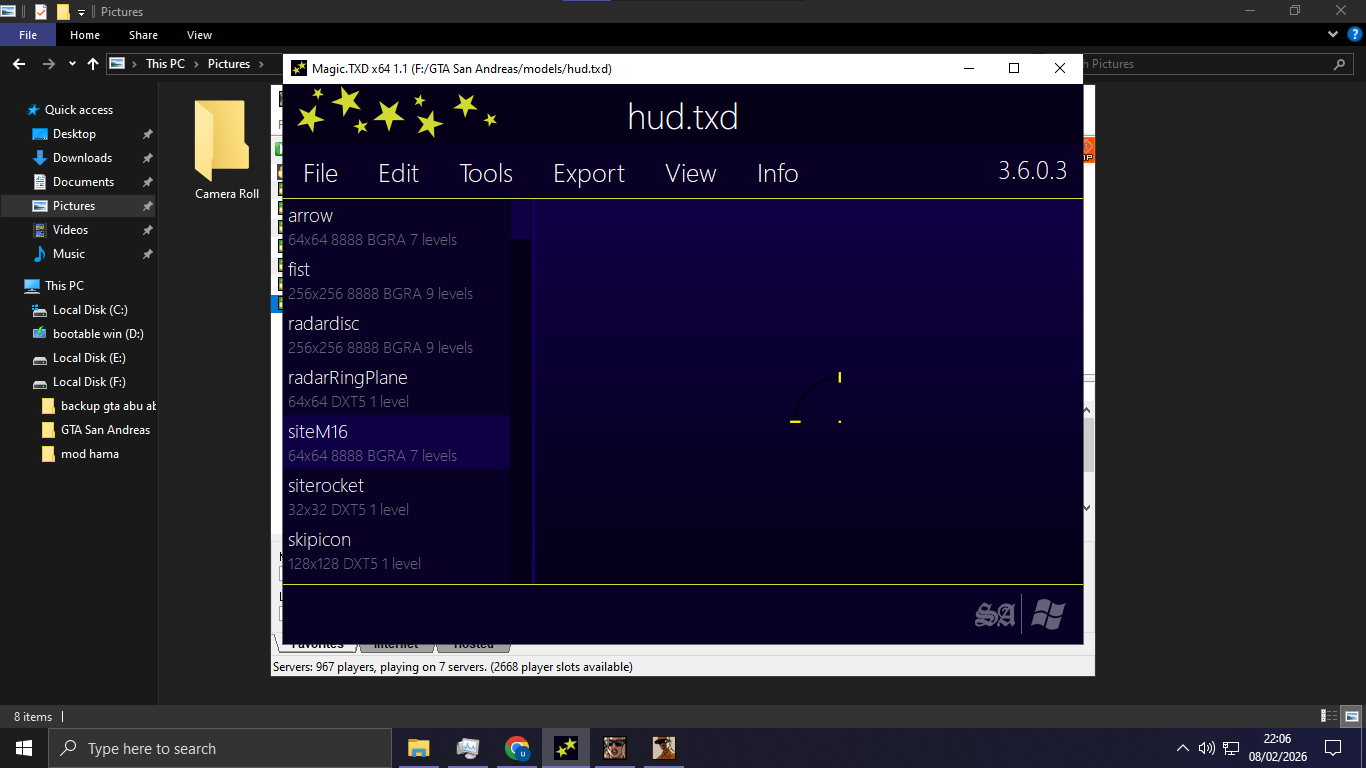The height and width of the screenshot is (768, 1366).
Task: Switch Explorer to details view icon
Action: point(1330,716)
